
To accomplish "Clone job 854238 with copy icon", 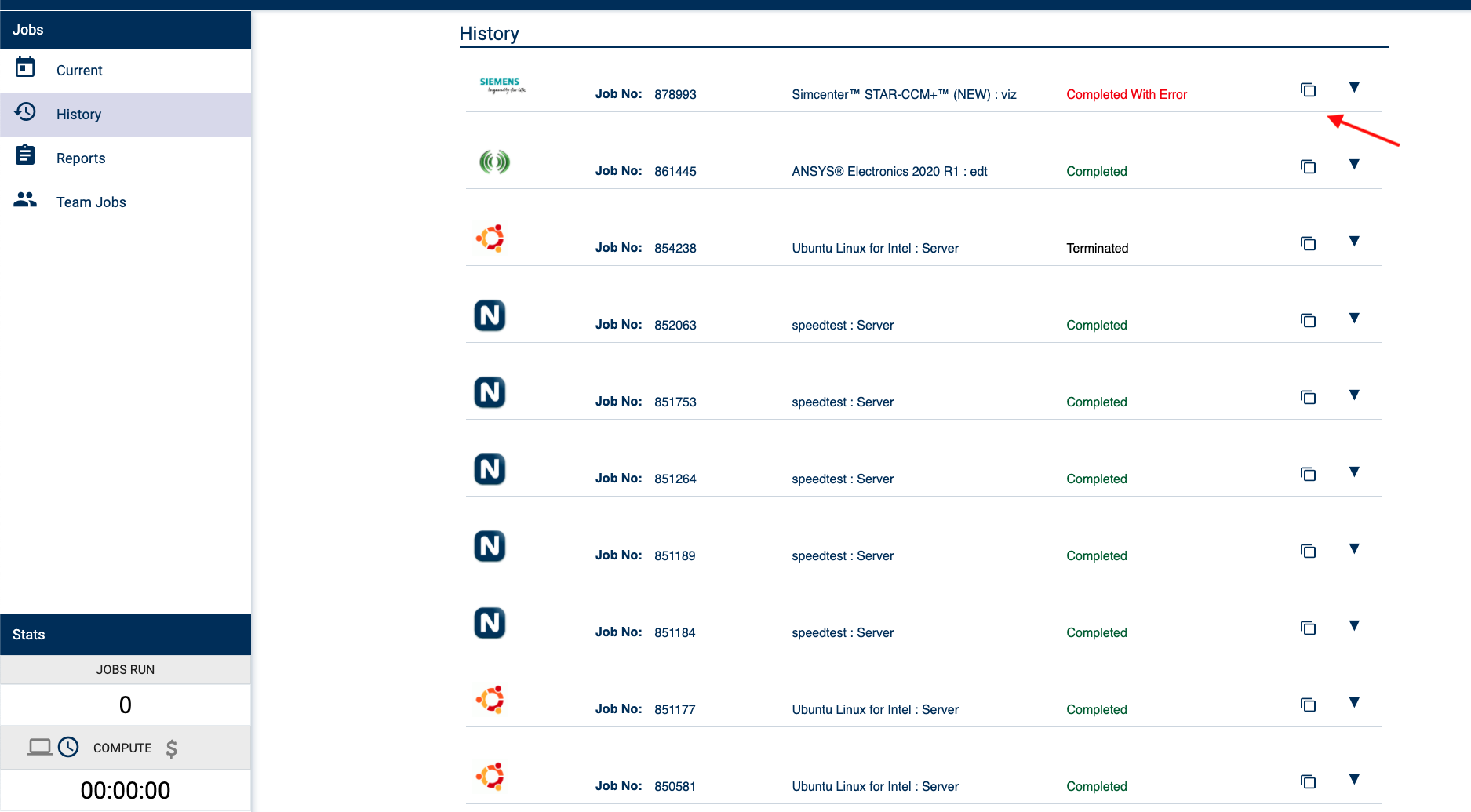I will click(1308, 243).
